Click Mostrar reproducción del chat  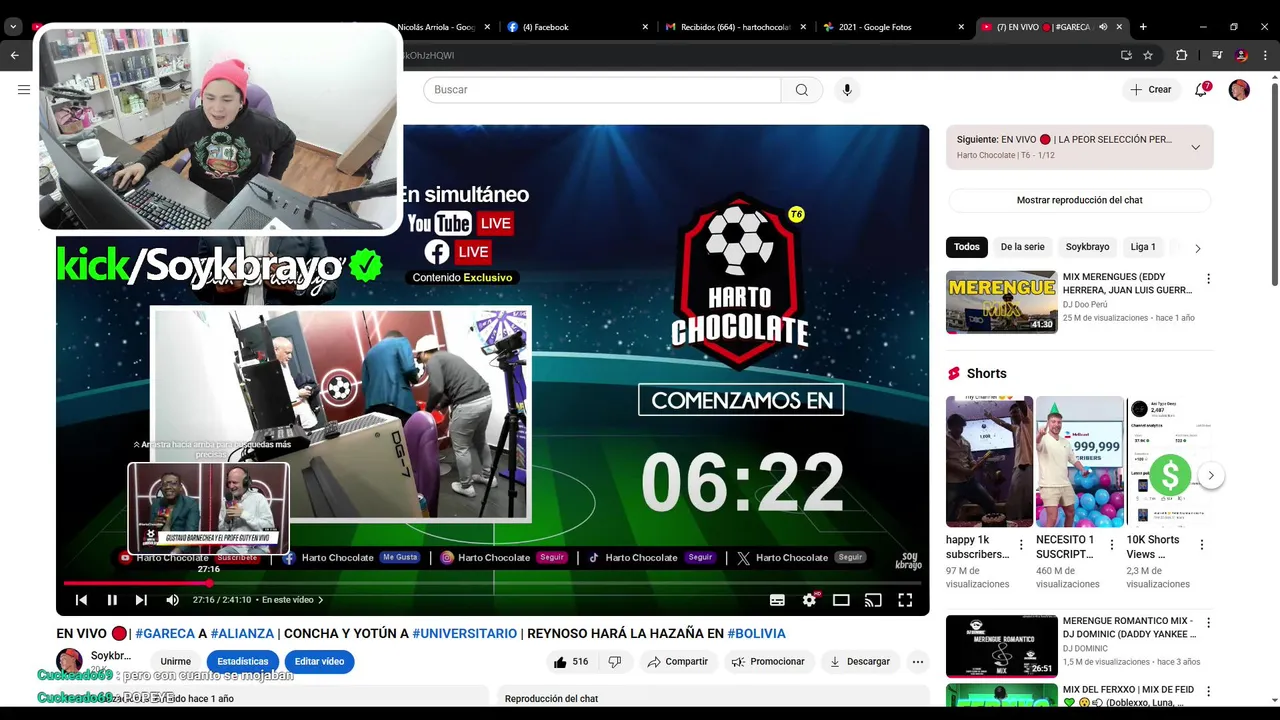point(1079,200)
